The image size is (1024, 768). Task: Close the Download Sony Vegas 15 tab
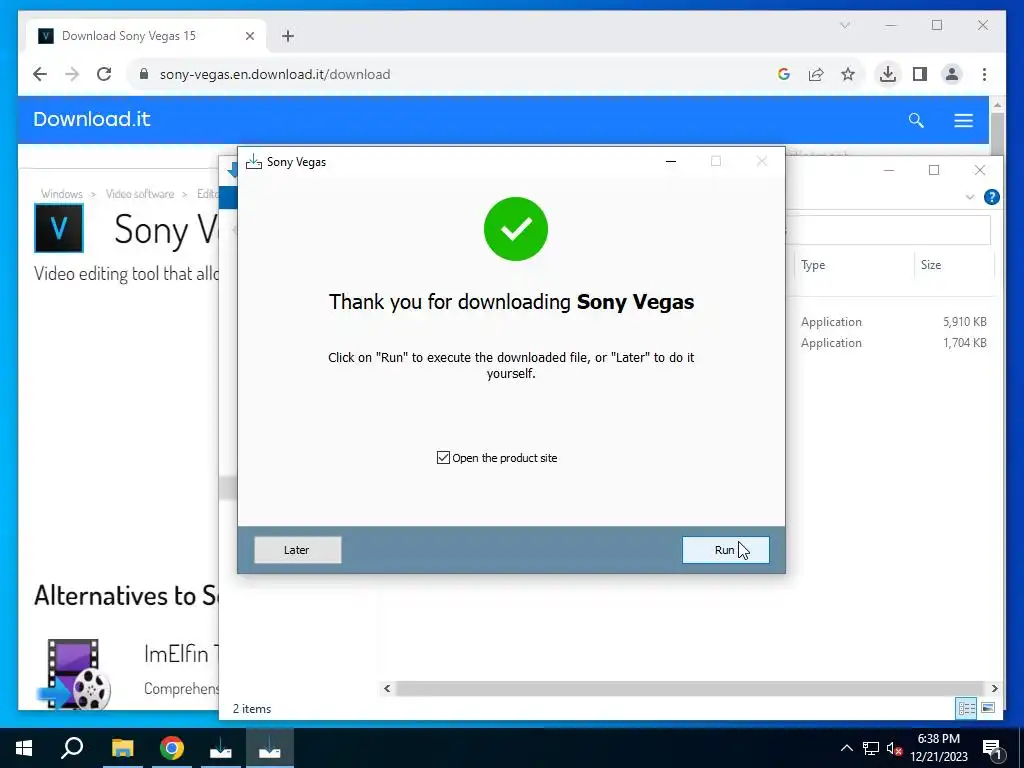tap(249, 36)
